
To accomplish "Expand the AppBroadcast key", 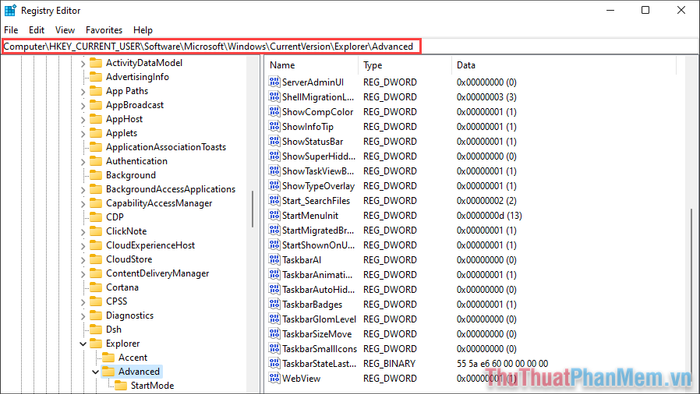I will click(x=83, y=105).
